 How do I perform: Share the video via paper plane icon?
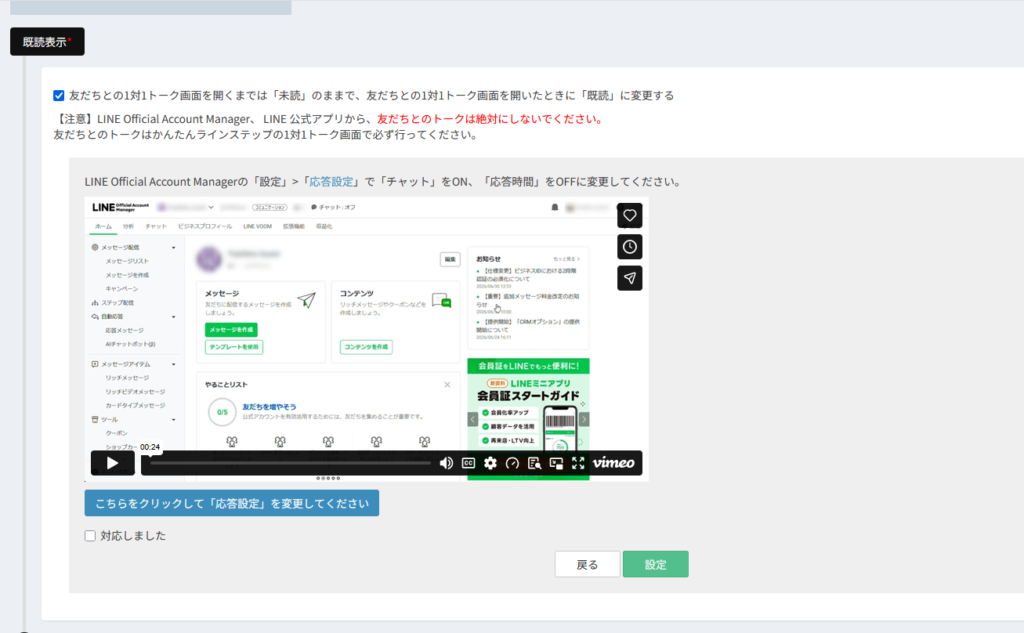coord(630,278)
